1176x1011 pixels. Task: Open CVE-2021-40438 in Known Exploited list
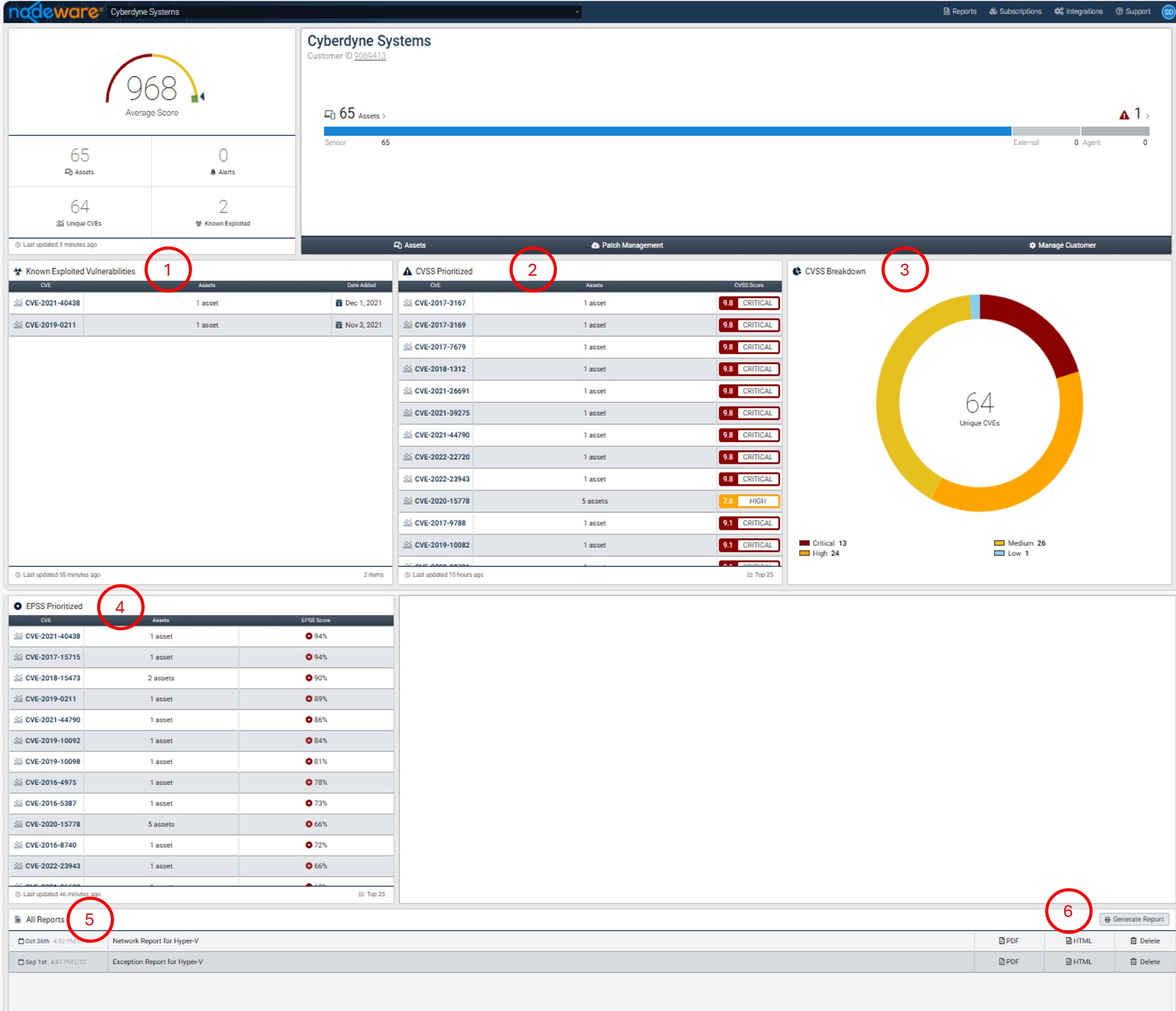[52, 303]
